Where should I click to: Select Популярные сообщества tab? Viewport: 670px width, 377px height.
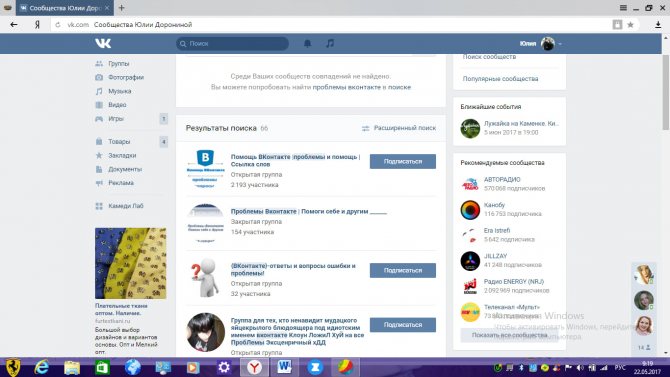point(500,79)
